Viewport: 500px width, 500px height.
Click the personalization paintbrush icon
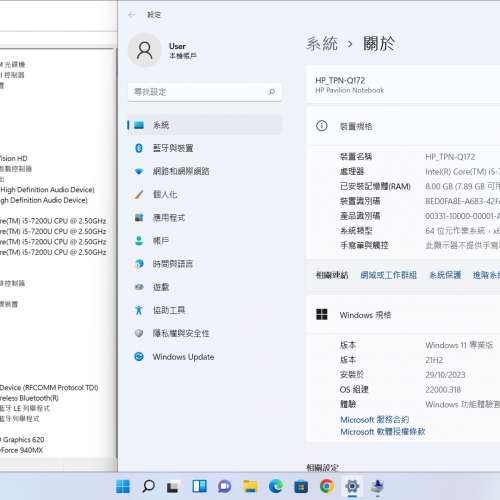coord(138,194)
